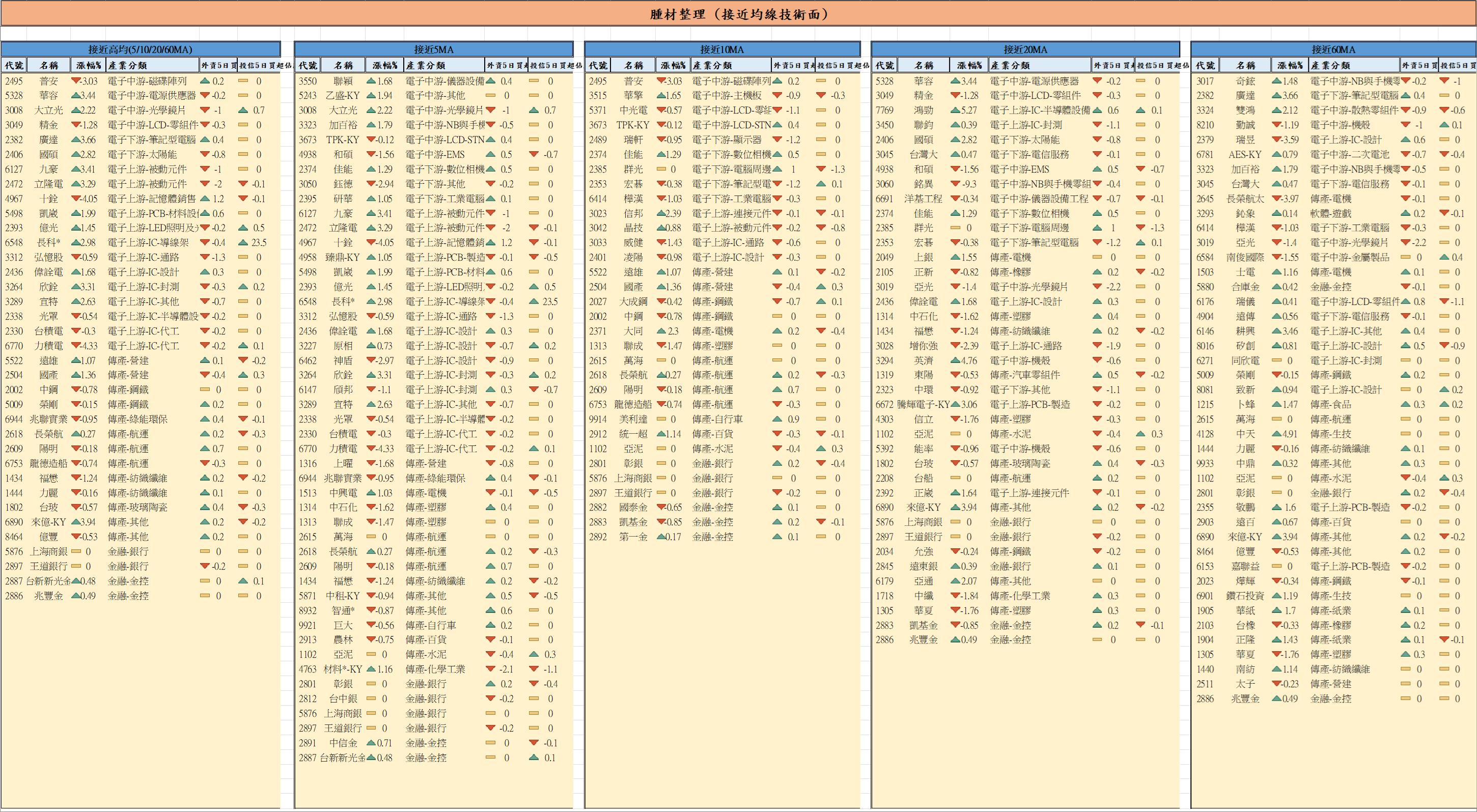The width and height of the screenshot is (1477, 812).
Task: Click 產業分類 column header in 接近10MA table
Action: (712, 65)
